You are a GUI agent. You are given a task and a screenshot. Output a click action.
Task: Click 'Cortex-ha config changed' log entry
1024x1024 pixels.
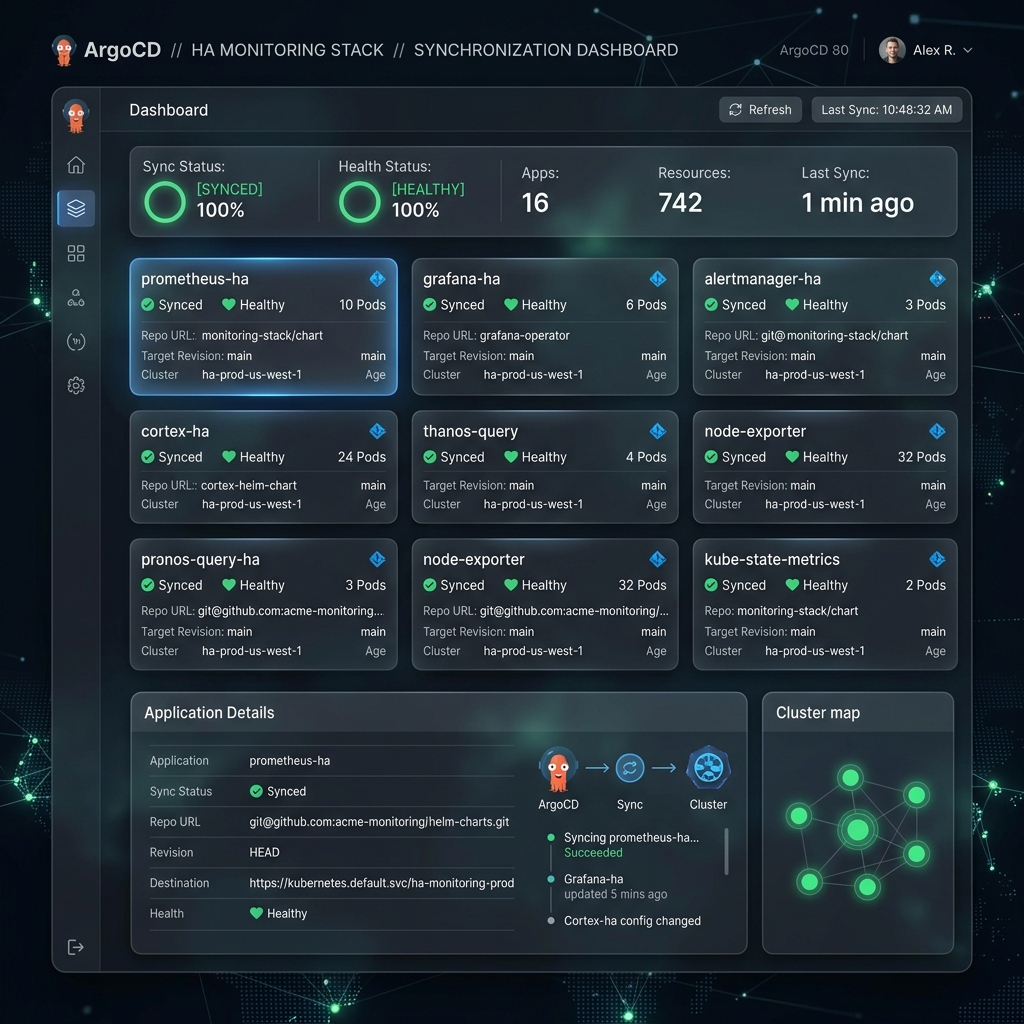click(x=632, y=921)
